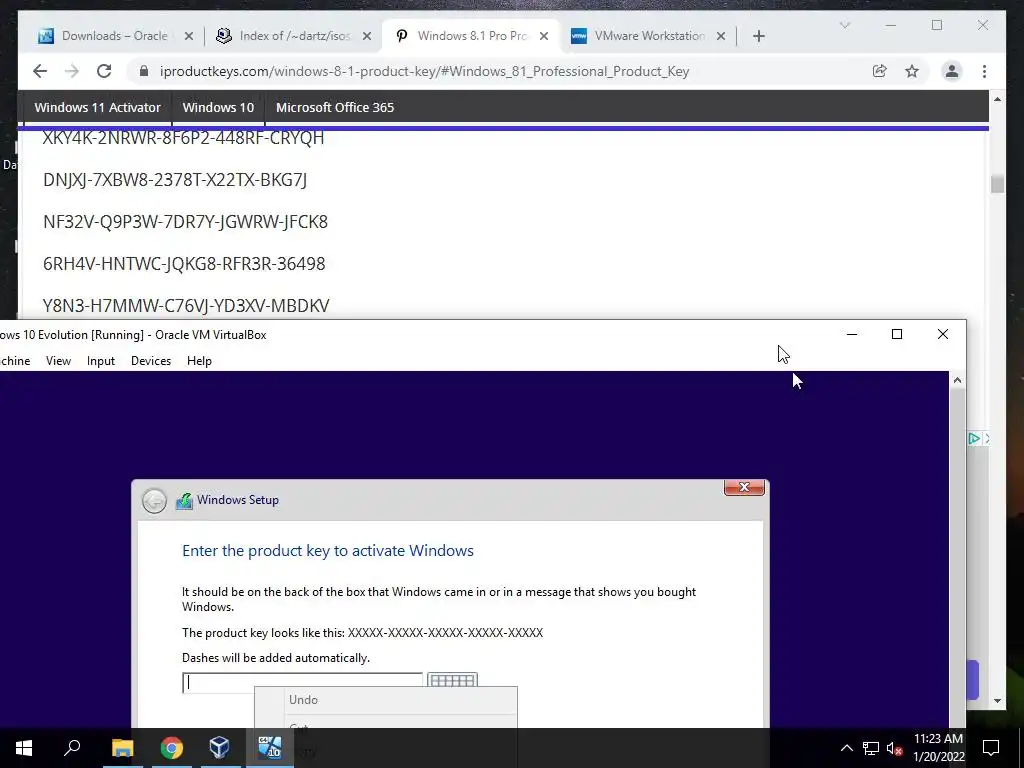Reload the iproductkeys page
Image resolution: width=1024 pixels, height=768 pixels.
point(104,71)
